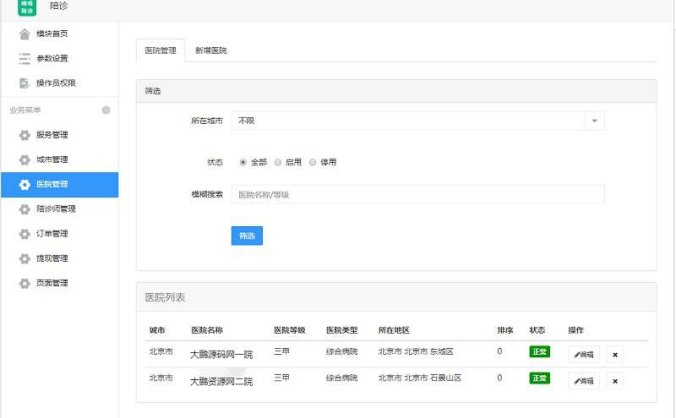Click the 排序 column header
This screenshot has width=676, height=418.
pyautogui.click(x=505, y=331)
